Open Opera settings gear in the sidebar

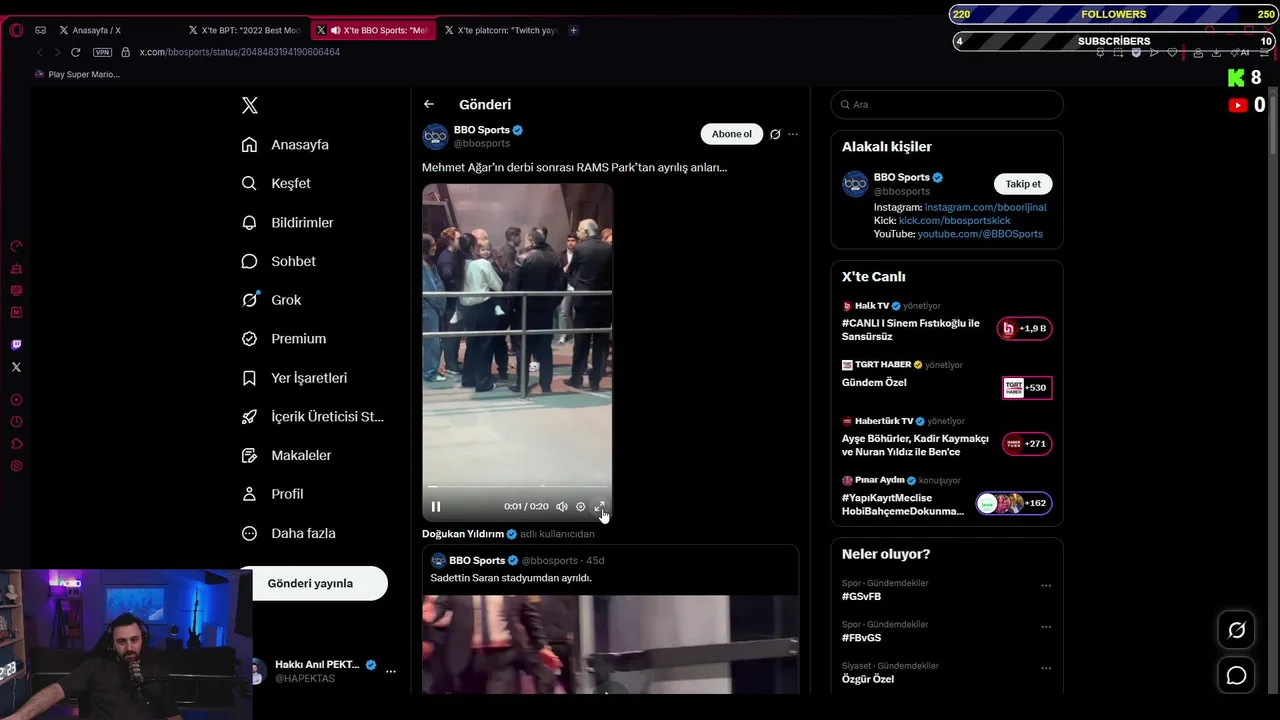point(16,466)
